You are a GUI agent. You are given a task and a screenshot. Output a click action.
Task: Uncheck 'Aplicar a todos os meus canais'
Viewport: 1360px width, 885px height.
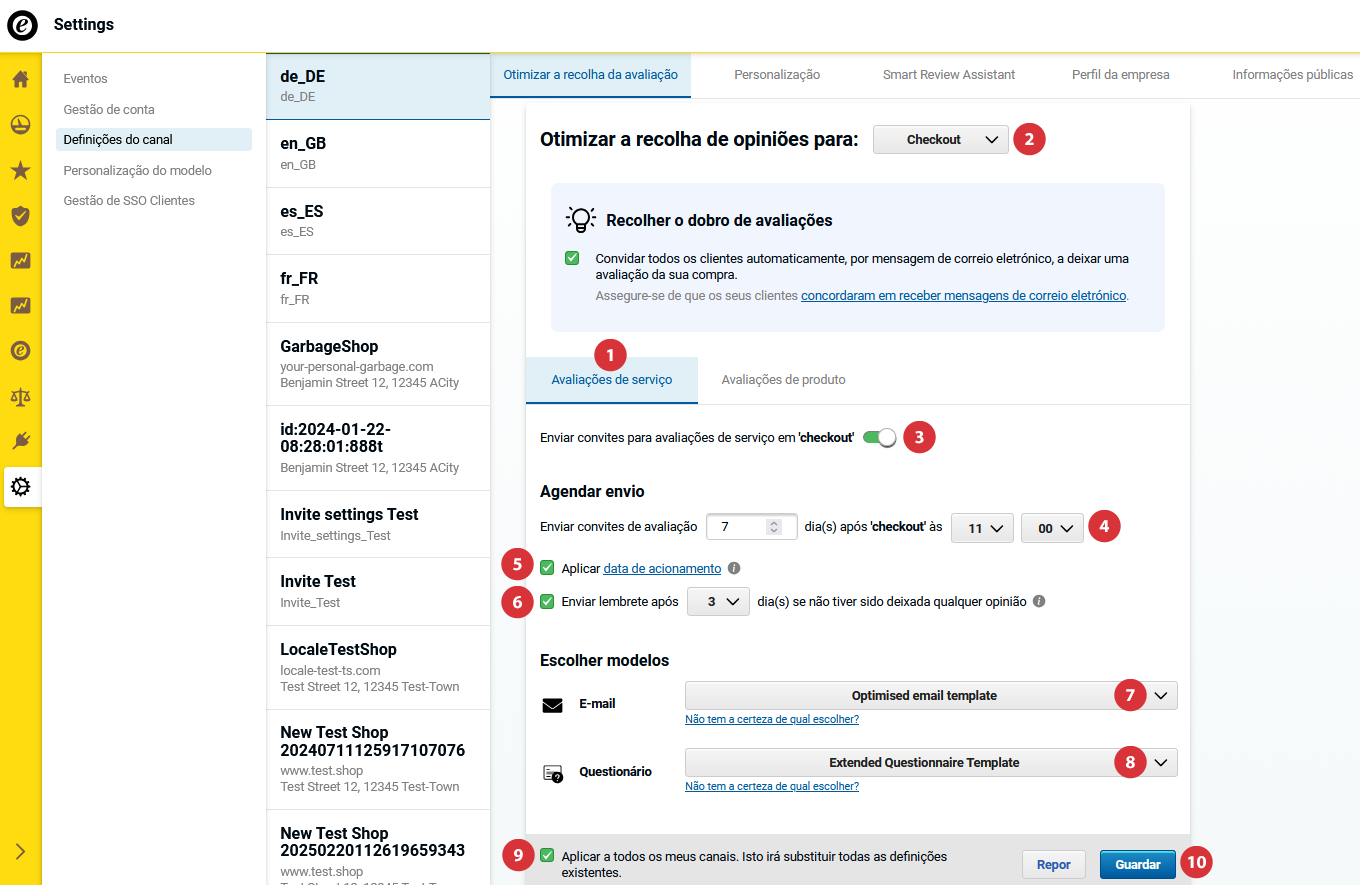tap(547, 856)
